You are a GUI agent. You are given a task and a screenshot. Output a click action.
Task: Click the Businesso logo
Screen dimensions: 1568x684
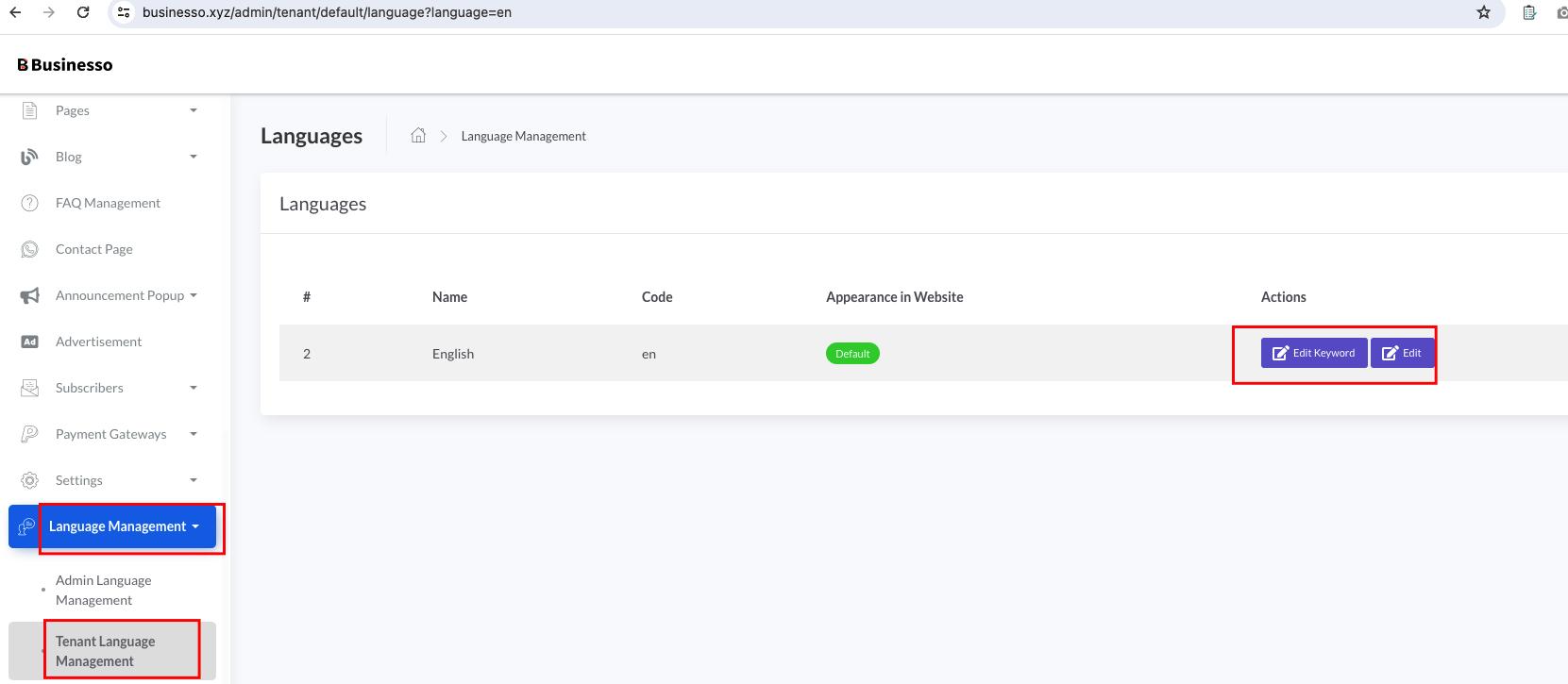pos(65,65)
